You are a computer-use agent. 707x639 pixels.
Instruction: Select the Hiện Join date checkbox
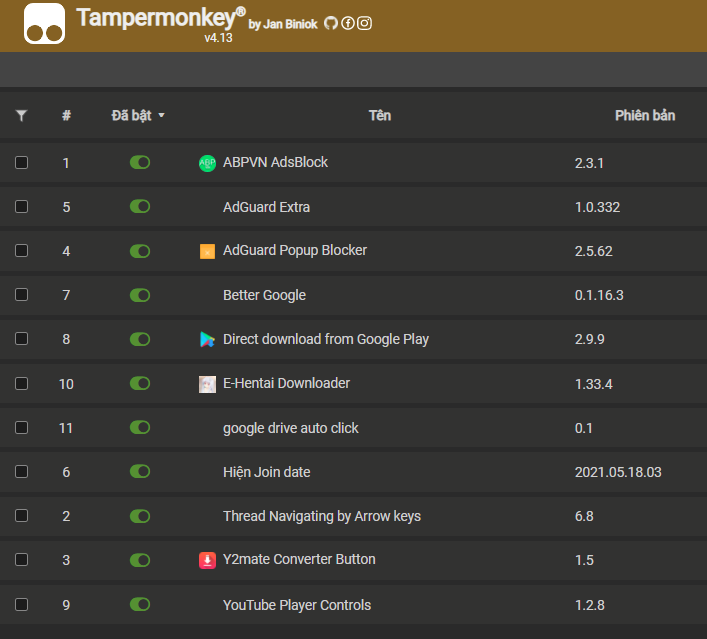tap(21, 472)
